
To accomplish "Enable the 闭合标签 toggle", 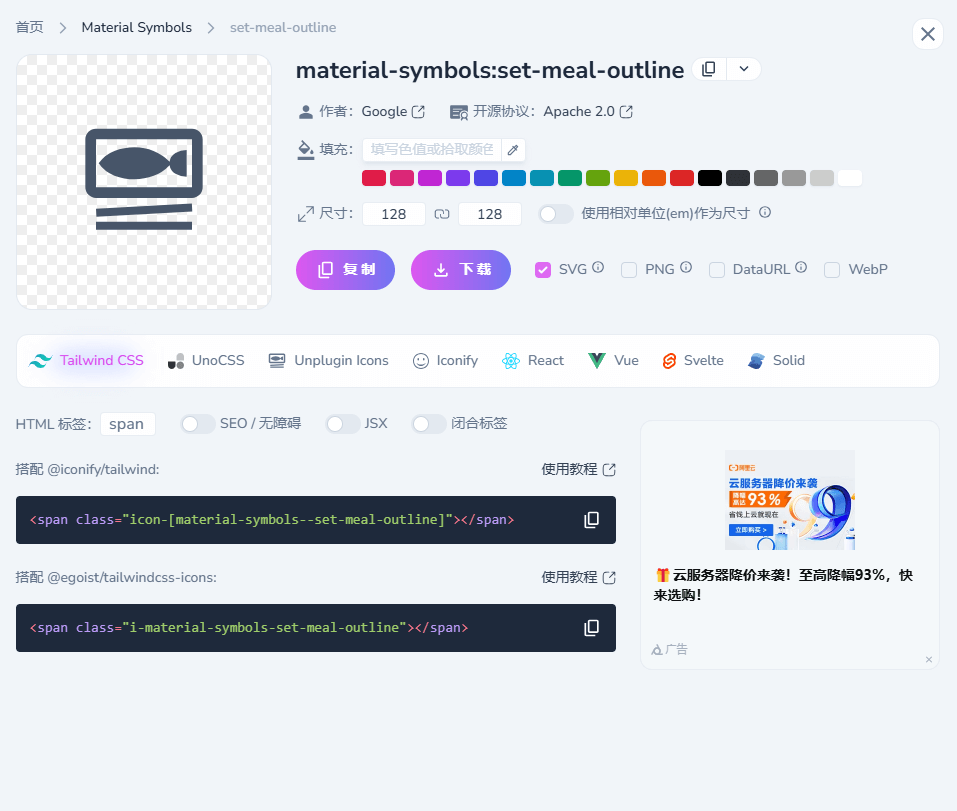I will click(428, 424).
